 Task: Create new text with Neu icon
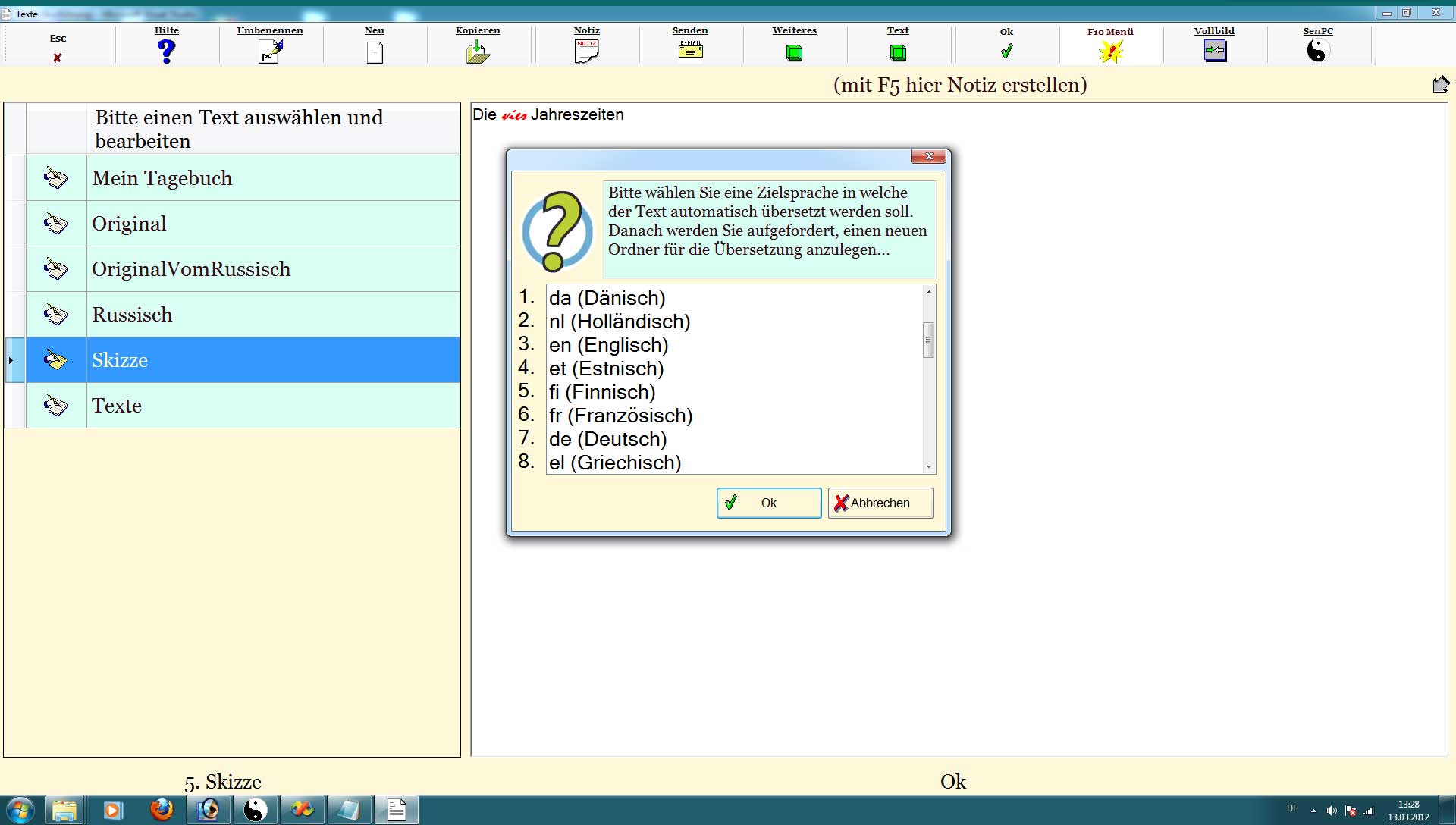[375, 52]
